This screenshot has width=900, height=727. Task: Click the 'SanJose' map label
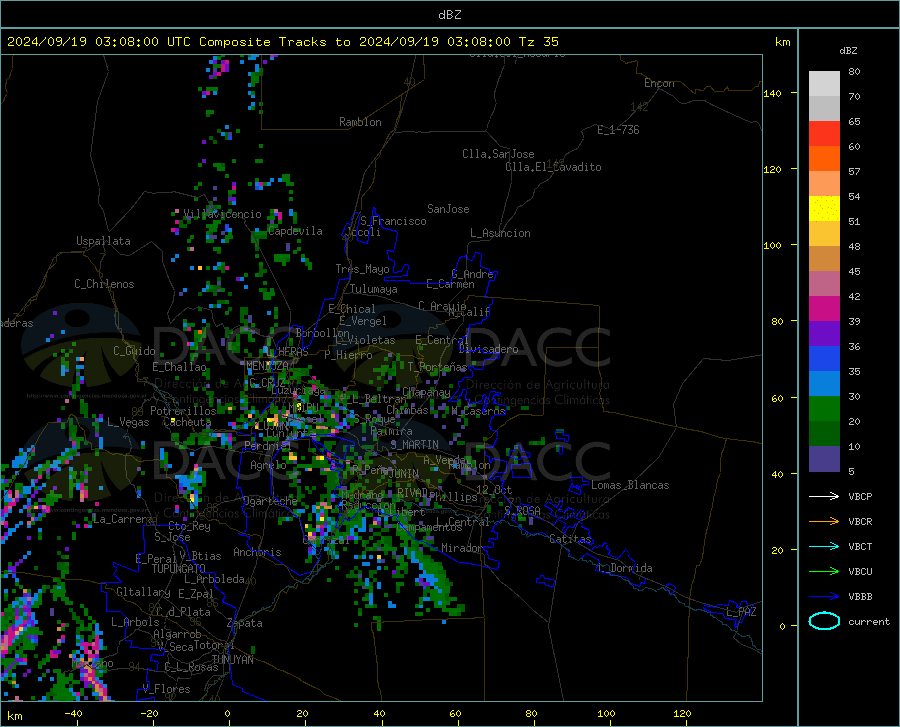point(448,209)
